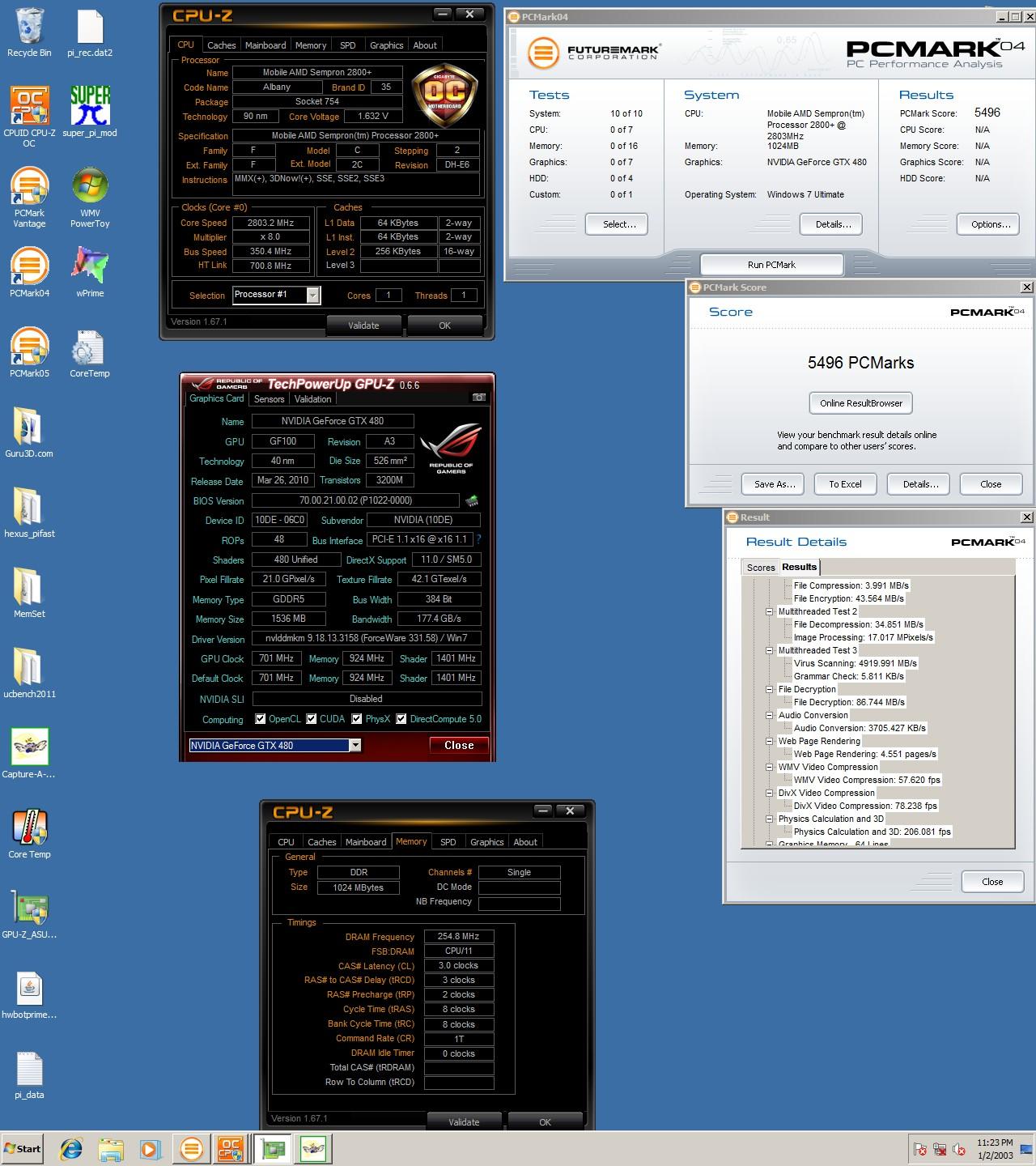The width and height of the screenshot is (1036, 1166).
Task: Collapse the Multithreaded Test 3 node
Action: click(770, 650)
